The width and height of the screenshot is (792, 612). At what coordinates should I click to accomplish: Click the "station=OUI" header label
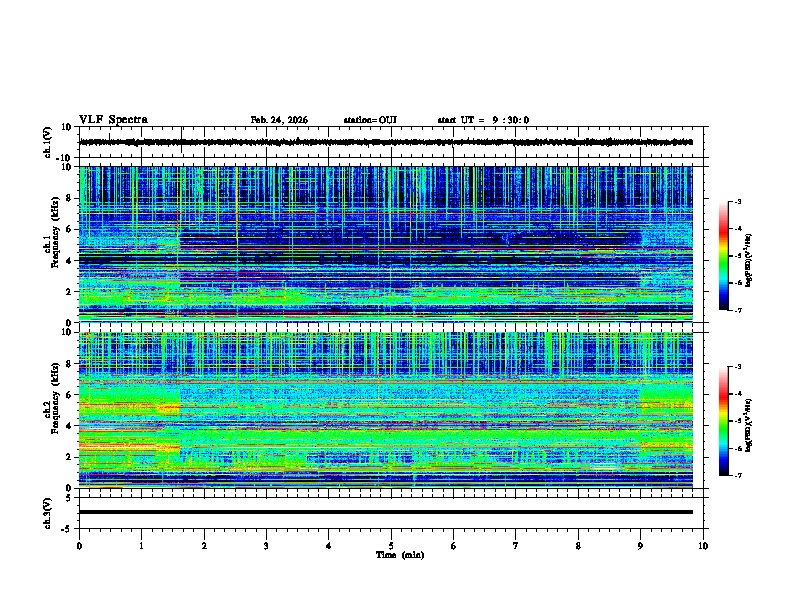coord(370,120)
